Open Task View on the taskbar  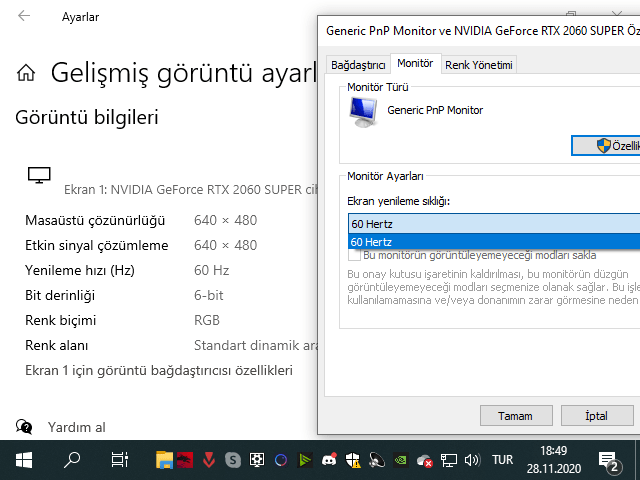(x=120, y=460)
